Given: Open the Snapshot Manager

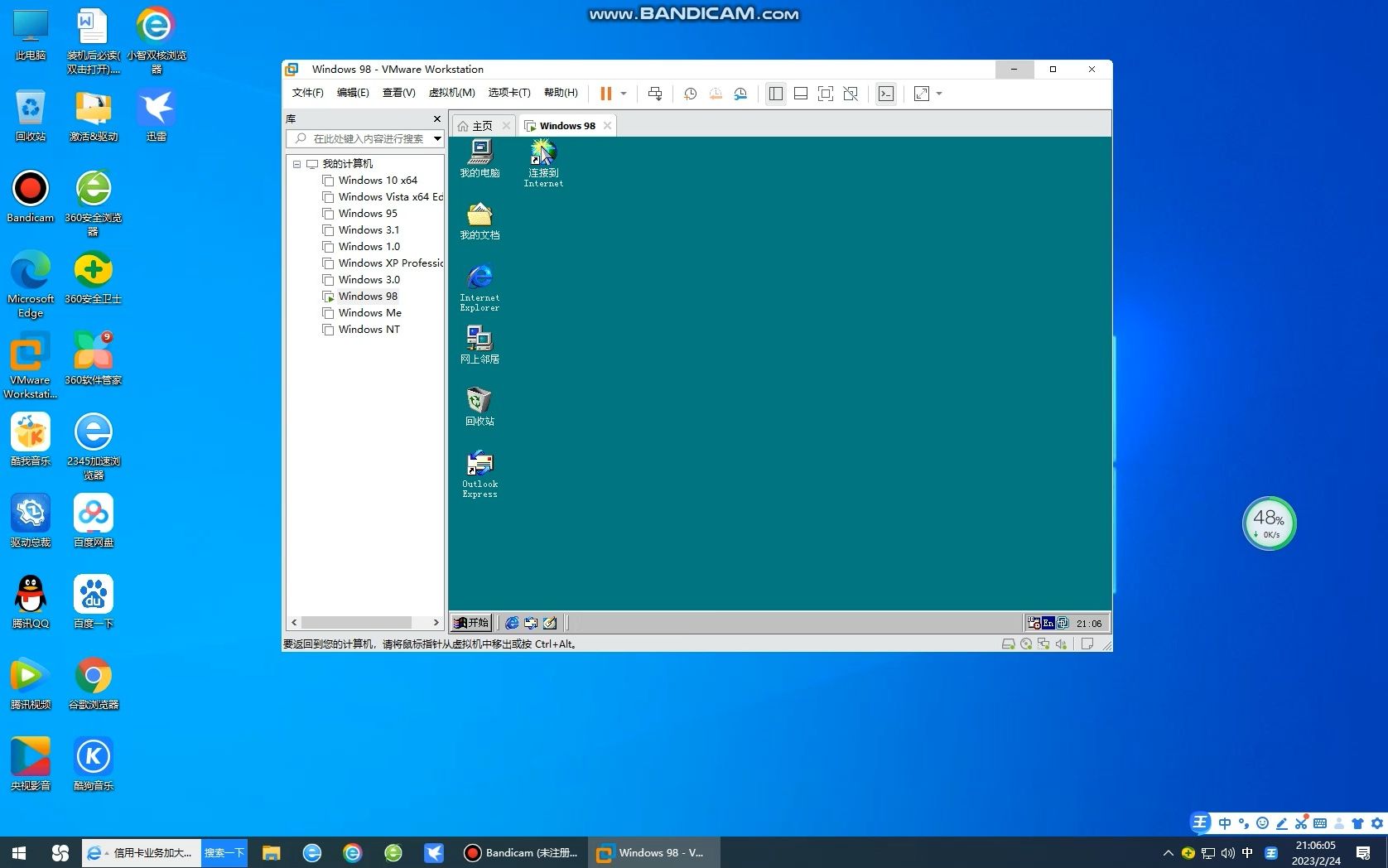Looking at the screenshot, I should (741, 93).
